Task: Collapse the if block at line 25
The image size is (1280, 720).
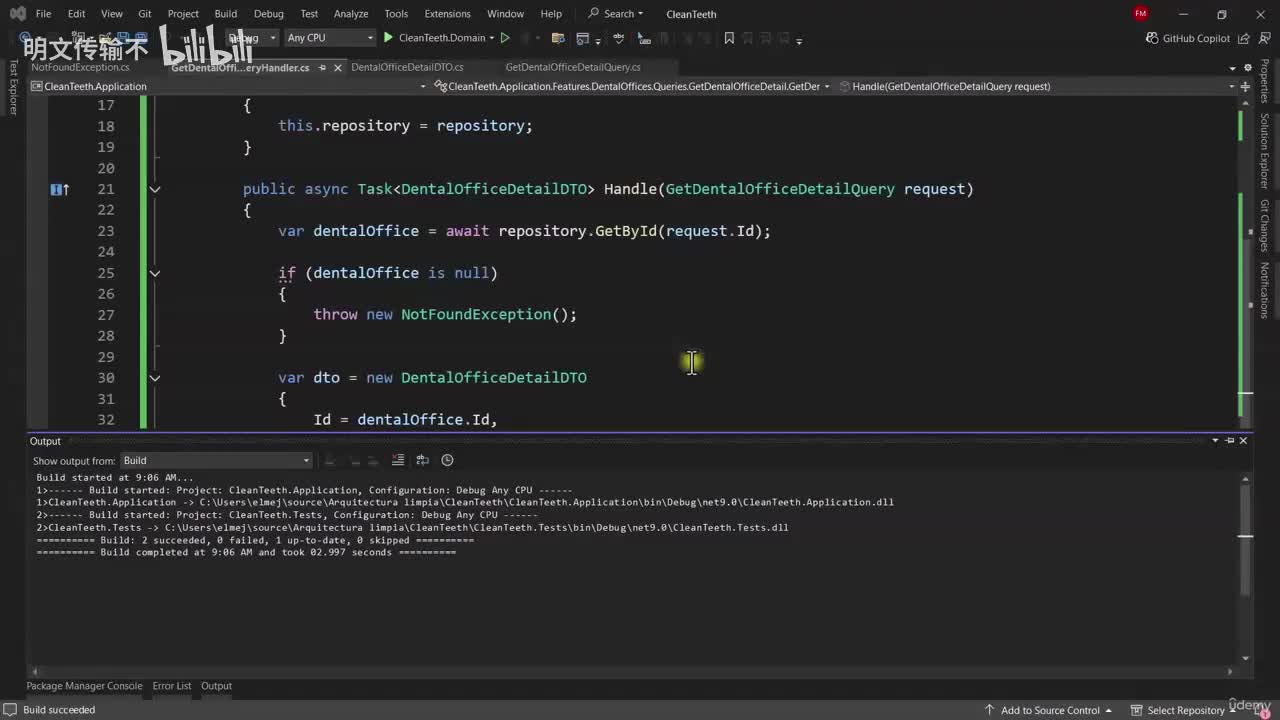Action: click(x=155, y=273)
